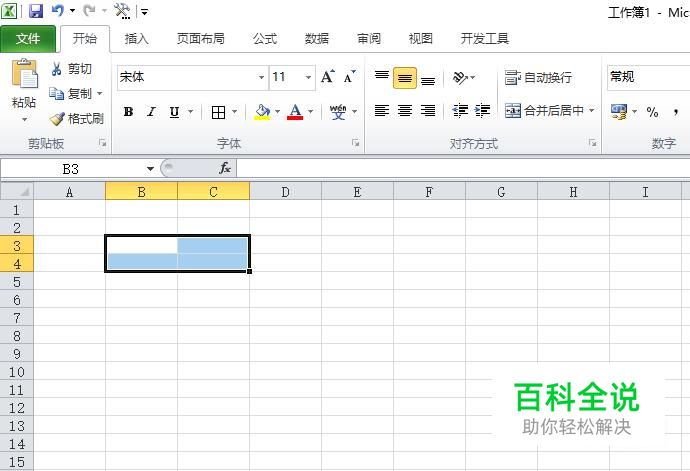690x471 pixels.
Task: Click the accounting number format icon
Action: [x=619, y=112]
